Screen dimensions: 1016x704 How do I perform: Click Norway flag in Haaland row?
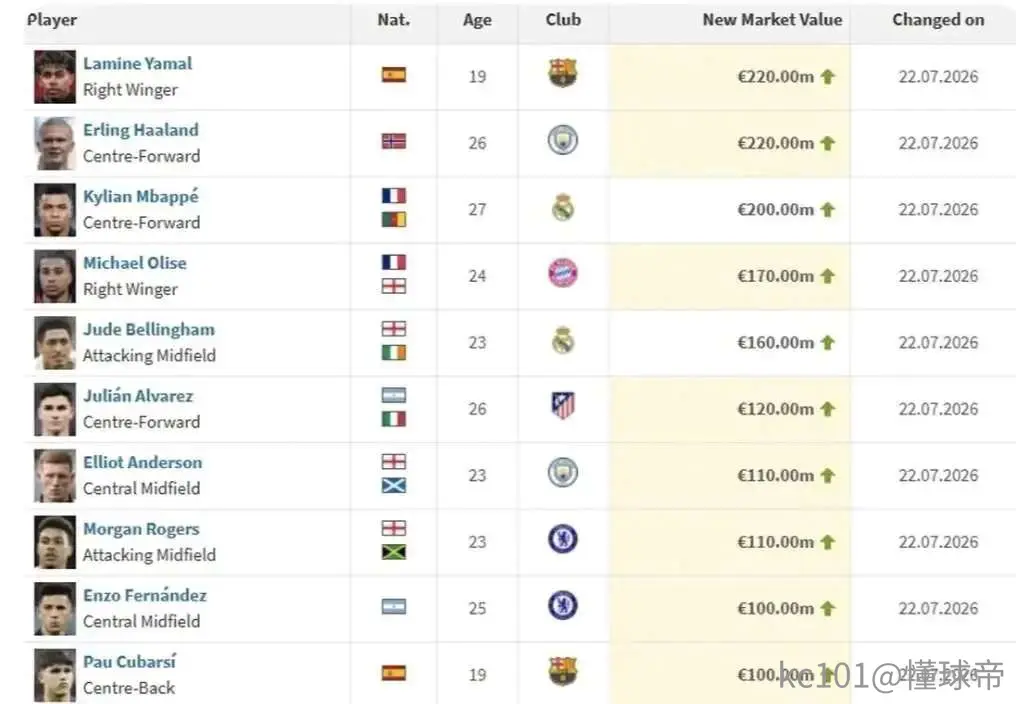[x=393, y=141]
